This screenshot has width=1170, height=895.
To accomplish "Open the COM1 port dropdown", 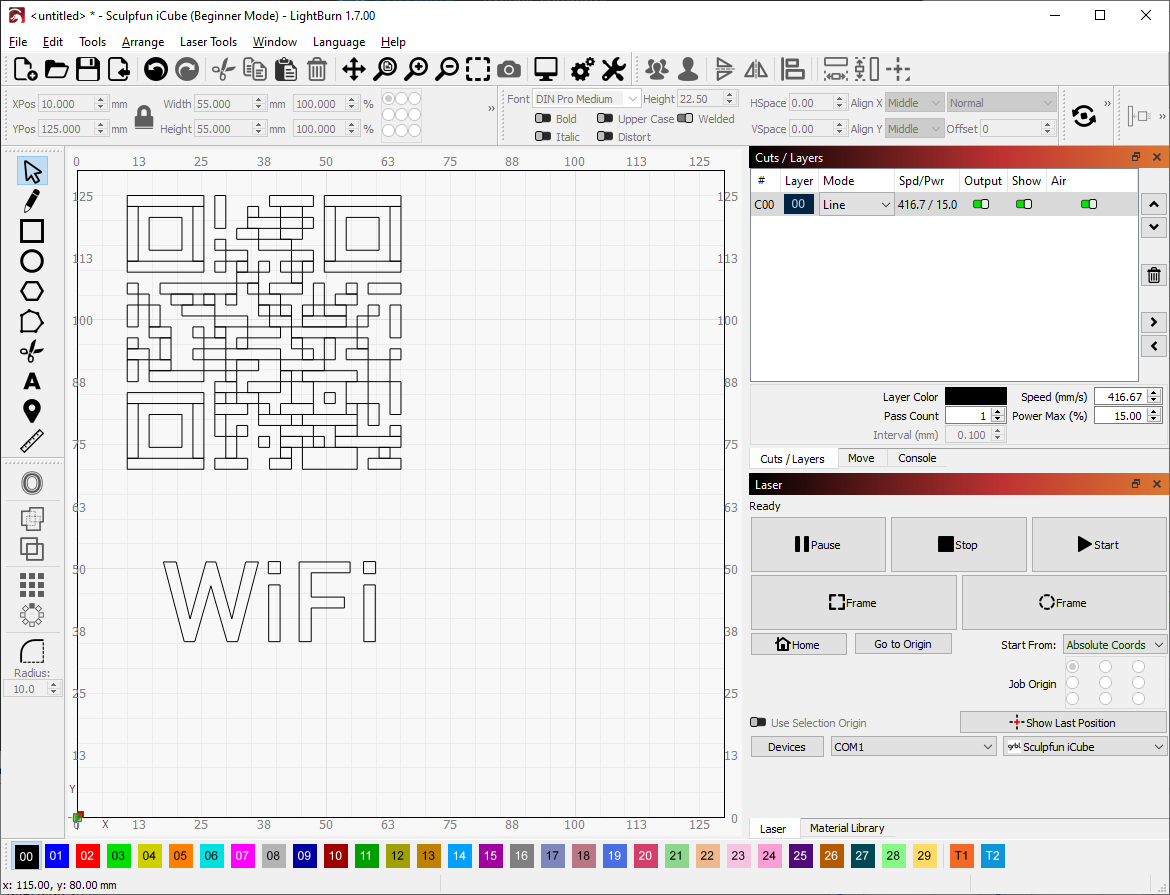I will click(x=912, y=747).
